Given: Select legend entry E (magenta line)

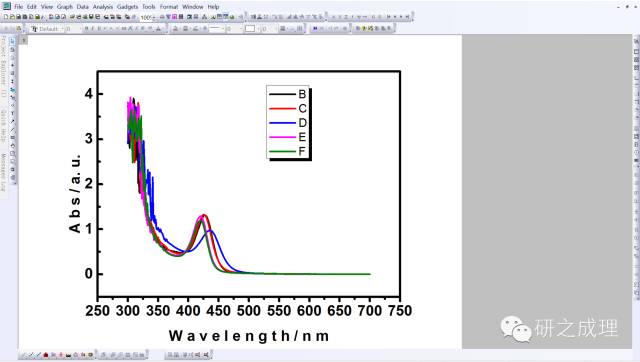Looking at the screenshot, I should pyautogui.click(x=287, y=137).
